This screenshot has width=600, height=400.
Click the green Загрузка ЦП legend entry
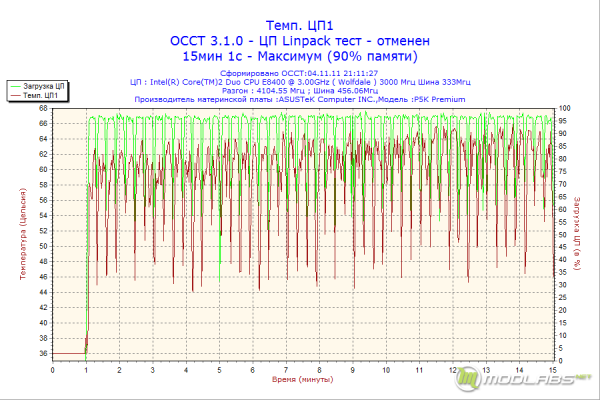[x=37, y=86]
